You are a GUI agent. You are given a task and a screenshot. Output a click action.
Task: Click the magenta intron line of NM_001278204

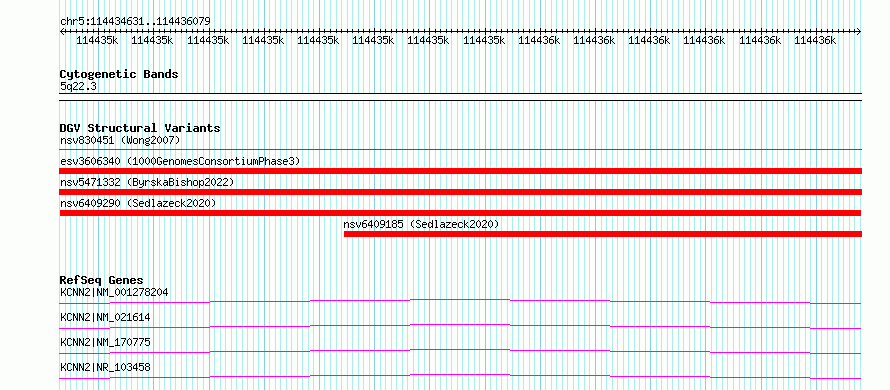point(460,301)
